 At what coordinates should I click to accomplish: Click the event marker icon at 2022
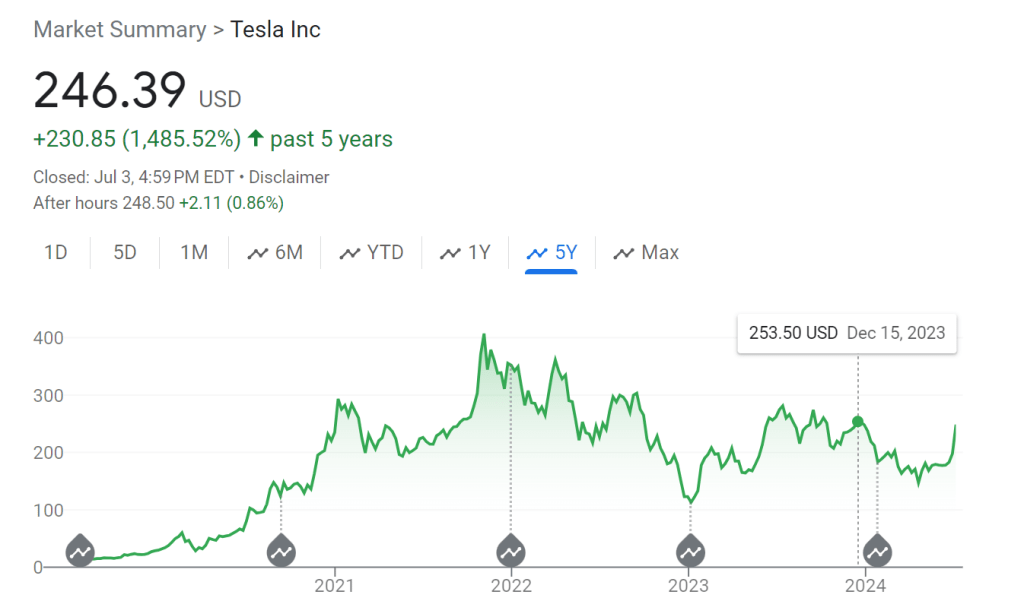511,550
